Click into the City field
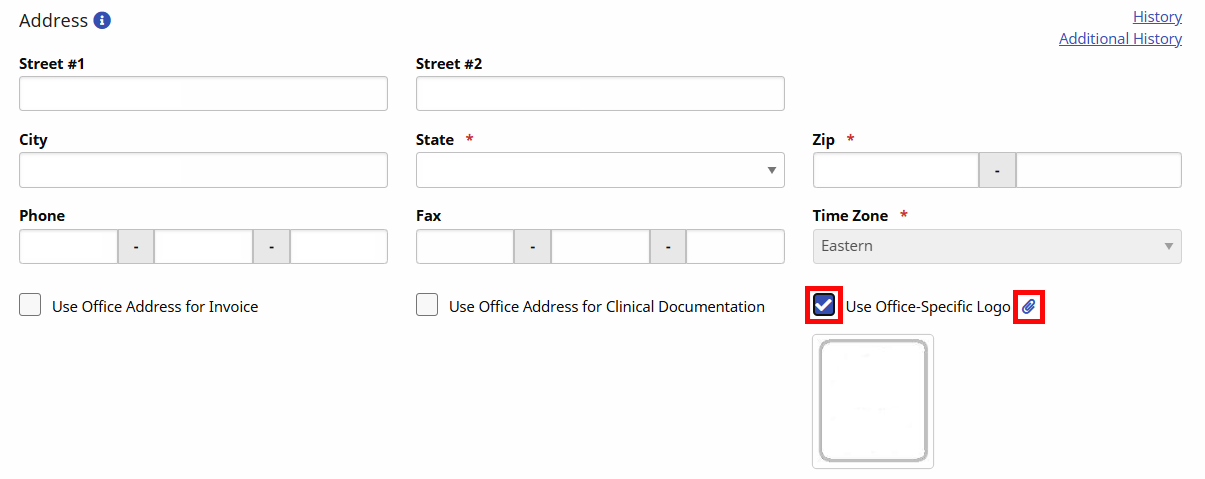 [203, 170]
